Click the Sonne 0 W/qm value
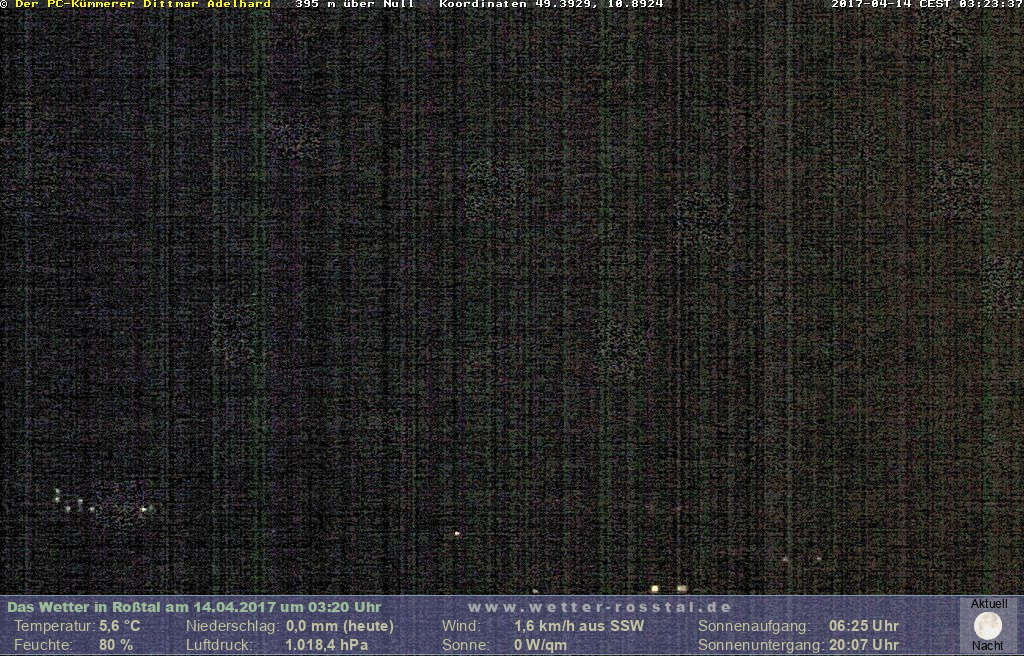This screenshot has width=1024, height=656. click(x=540, y=645)
